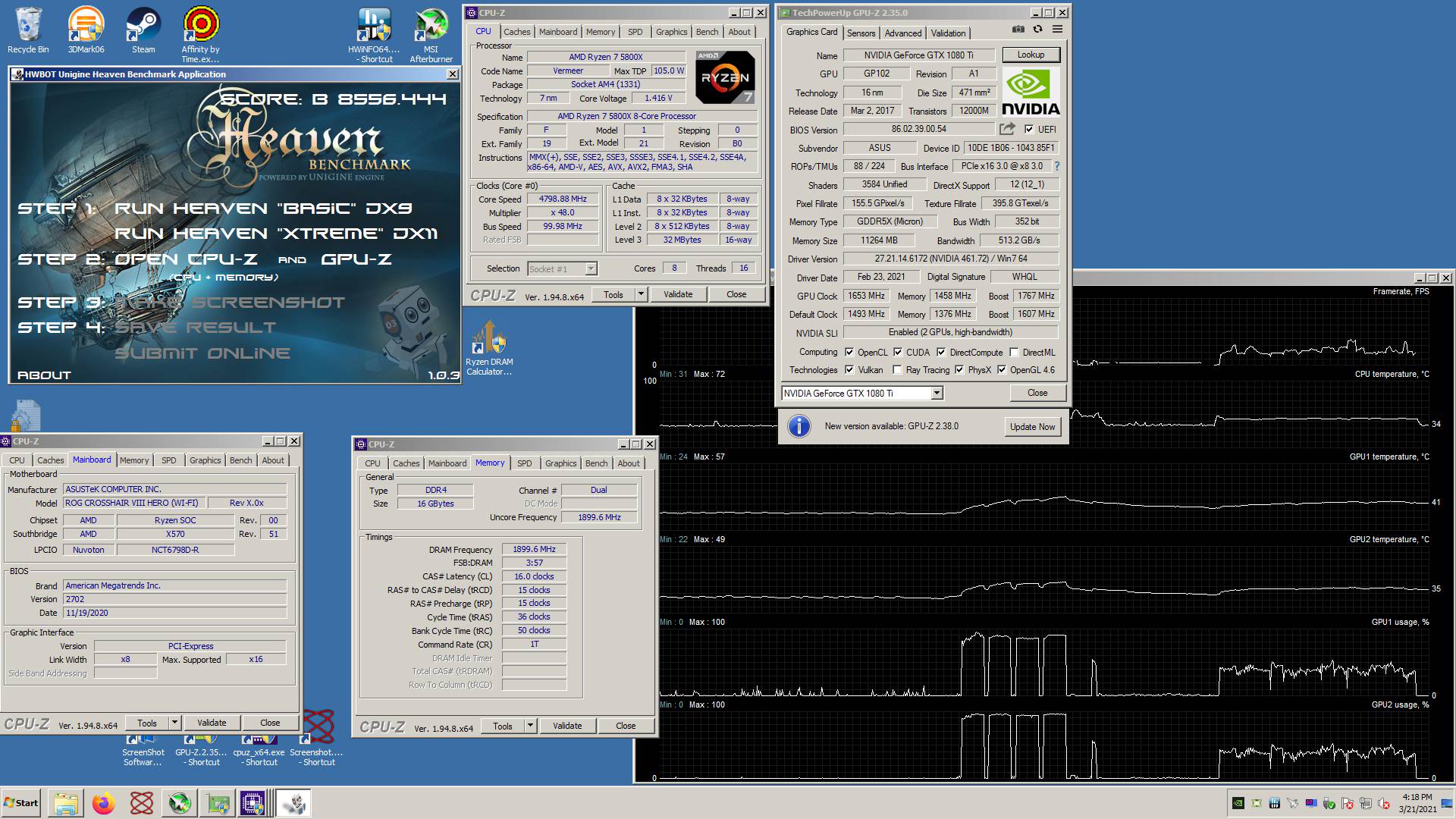1456x819 pixels.
Task: Click the Lookup button in GPU-Z
Action: (x=1031, y=55)
